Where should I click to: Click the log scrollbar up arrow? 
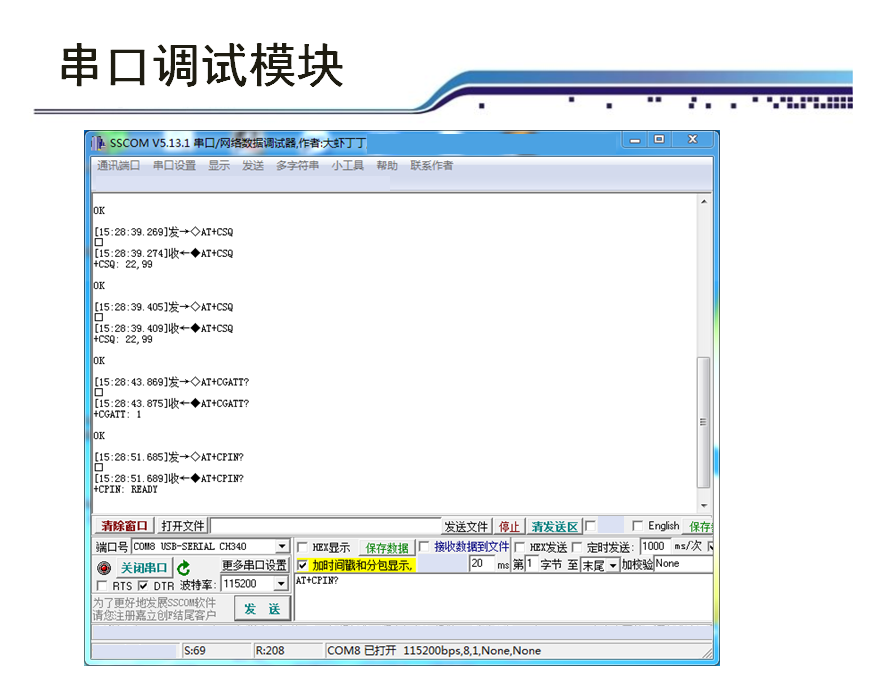[x=703, y=202]
